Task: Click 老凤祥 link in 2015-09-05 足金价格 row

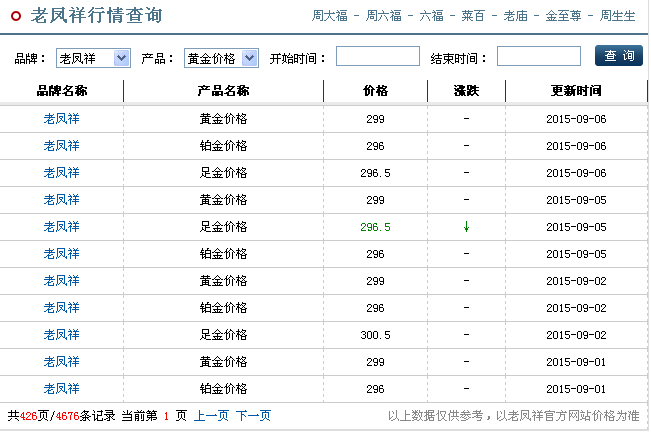Action: 61,227
